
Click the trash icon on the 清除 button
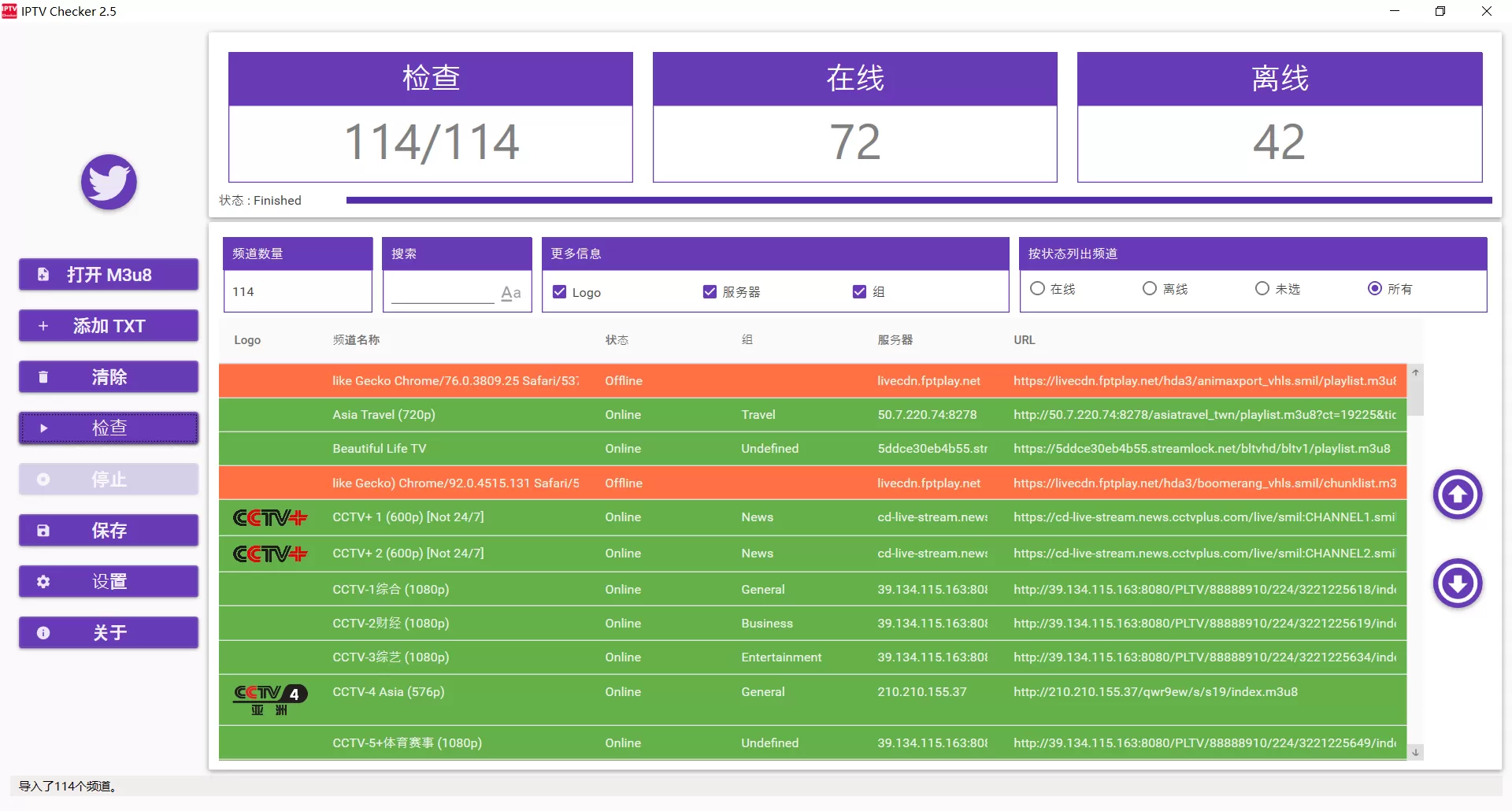coord(43,376)
